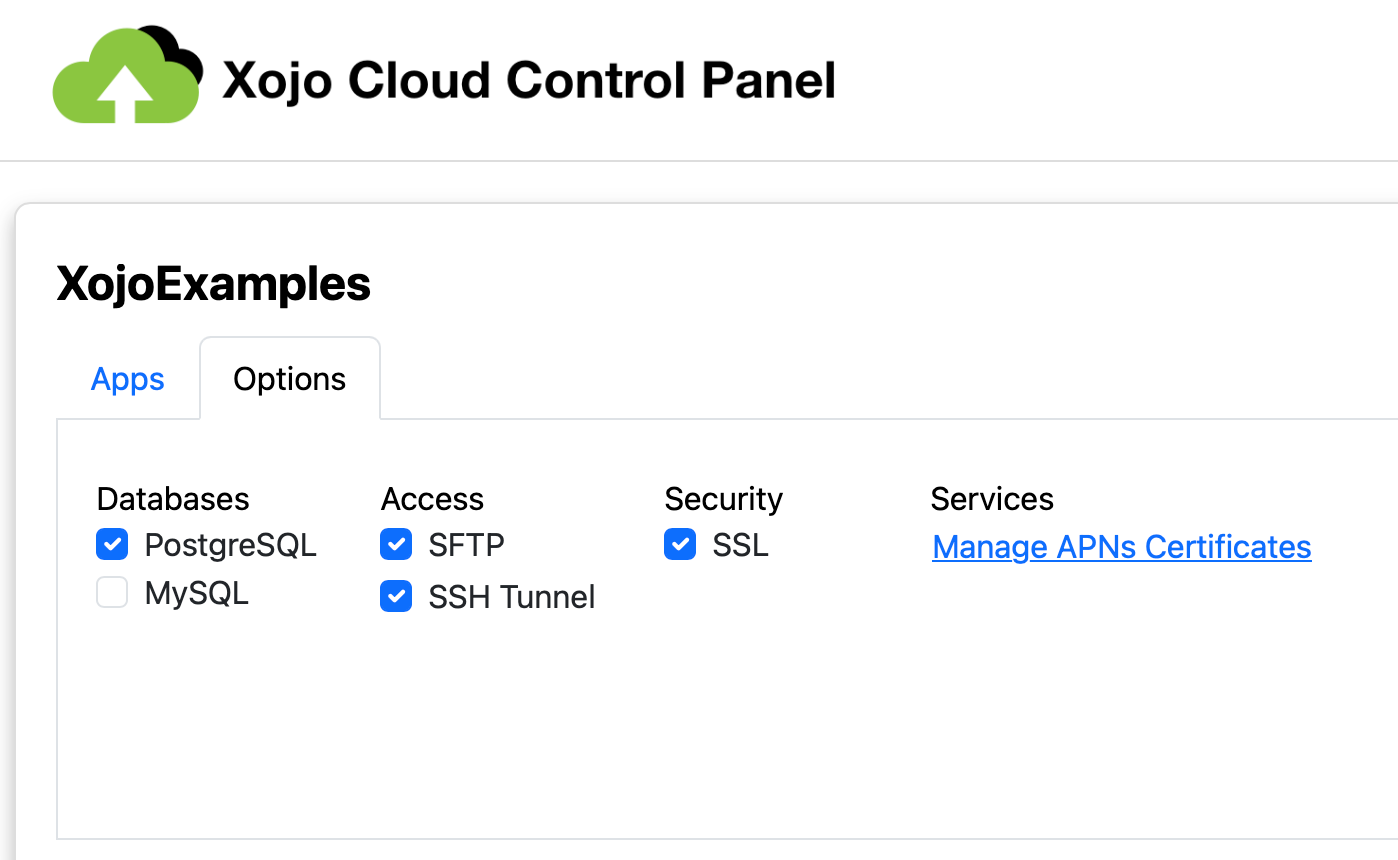
Task: Open Manage APNs Certificates
Action: point(1121,547)
